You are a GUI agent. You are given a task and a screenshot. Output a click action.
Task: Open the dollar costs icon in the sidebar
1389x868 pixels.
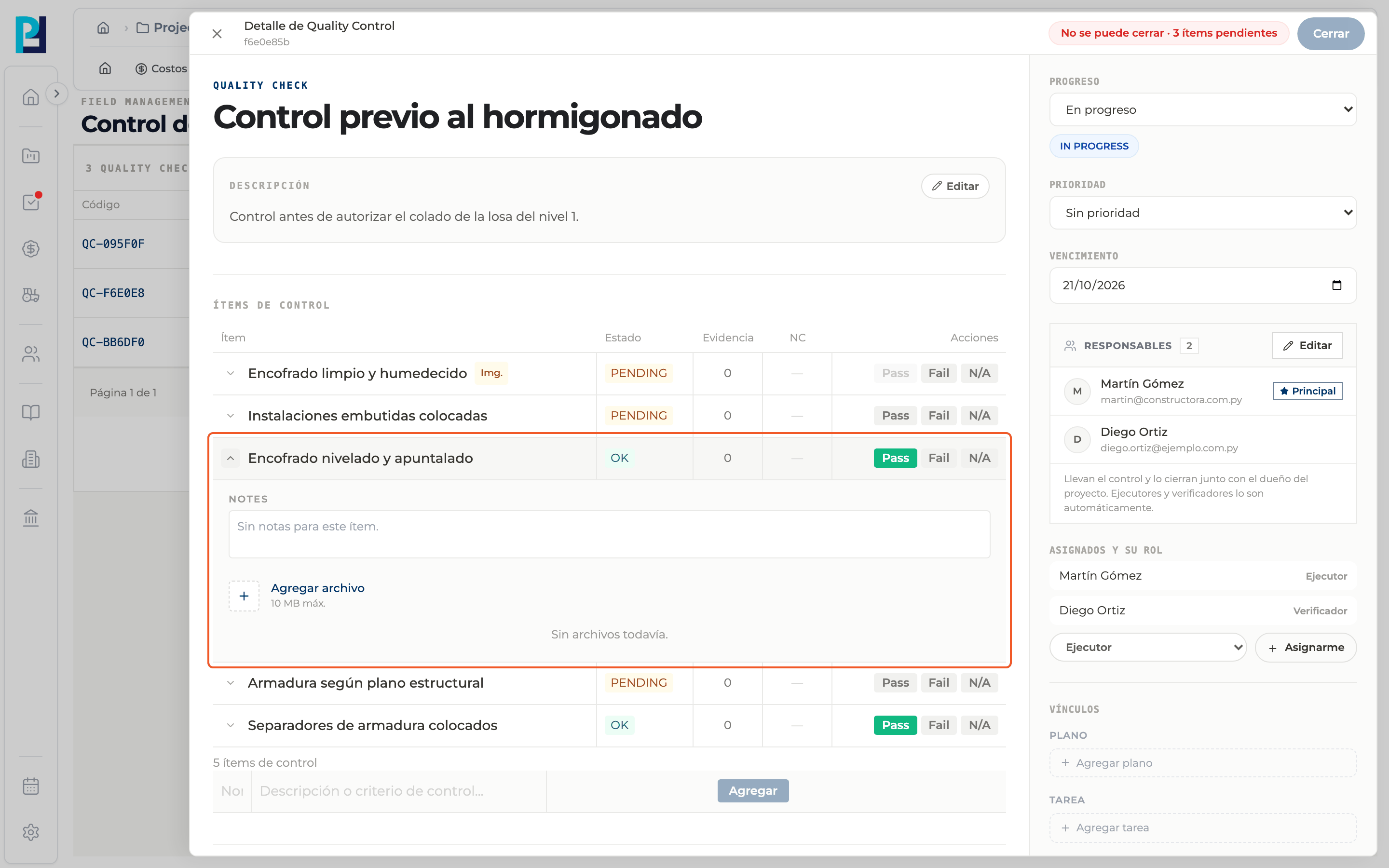click(x=31, y=248)
